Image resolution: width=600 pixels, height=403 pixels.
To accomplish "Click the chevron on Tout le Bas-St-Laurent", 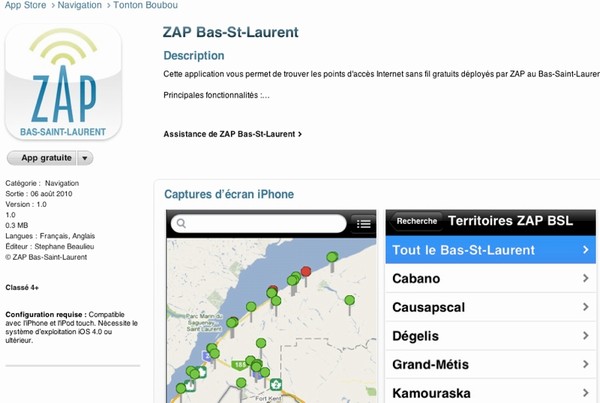I will pyautogui.click(x=585, y=250).
